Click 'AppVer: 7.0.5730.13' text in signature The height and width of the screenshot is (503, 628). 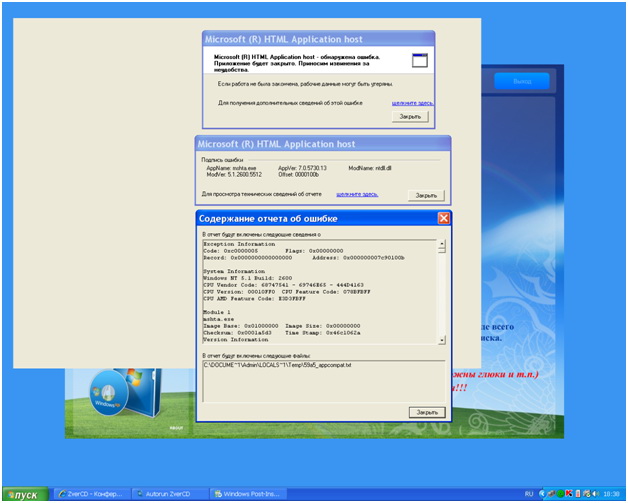click(x=302, y=168)
